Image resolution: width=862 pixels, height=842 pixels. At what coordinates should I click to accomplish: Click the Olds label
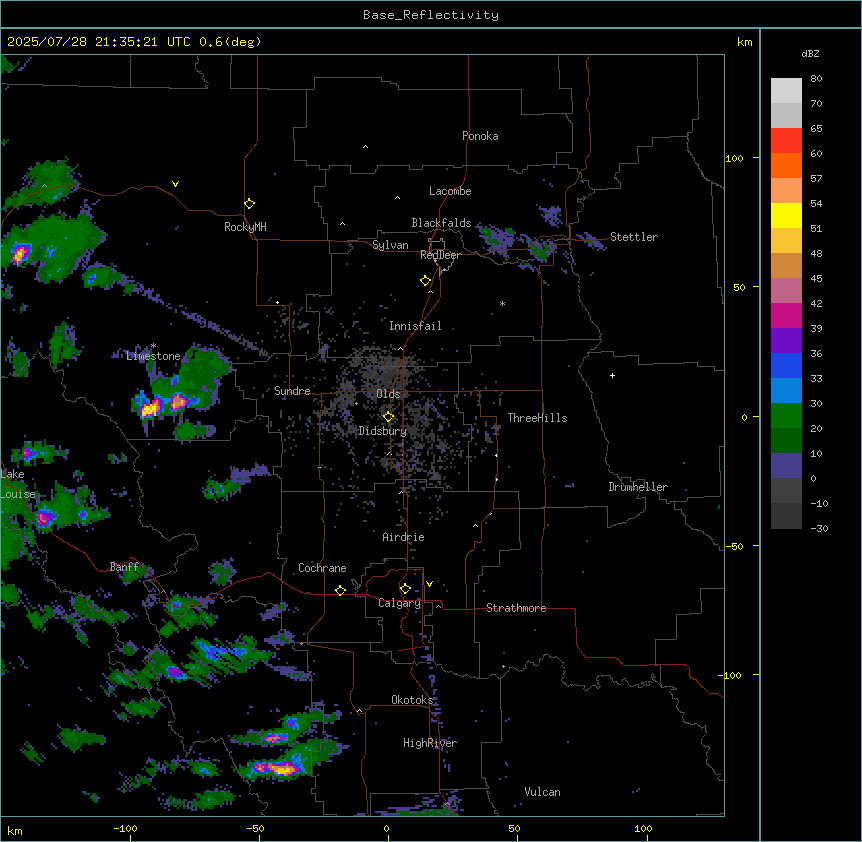(x=388, y=394)
